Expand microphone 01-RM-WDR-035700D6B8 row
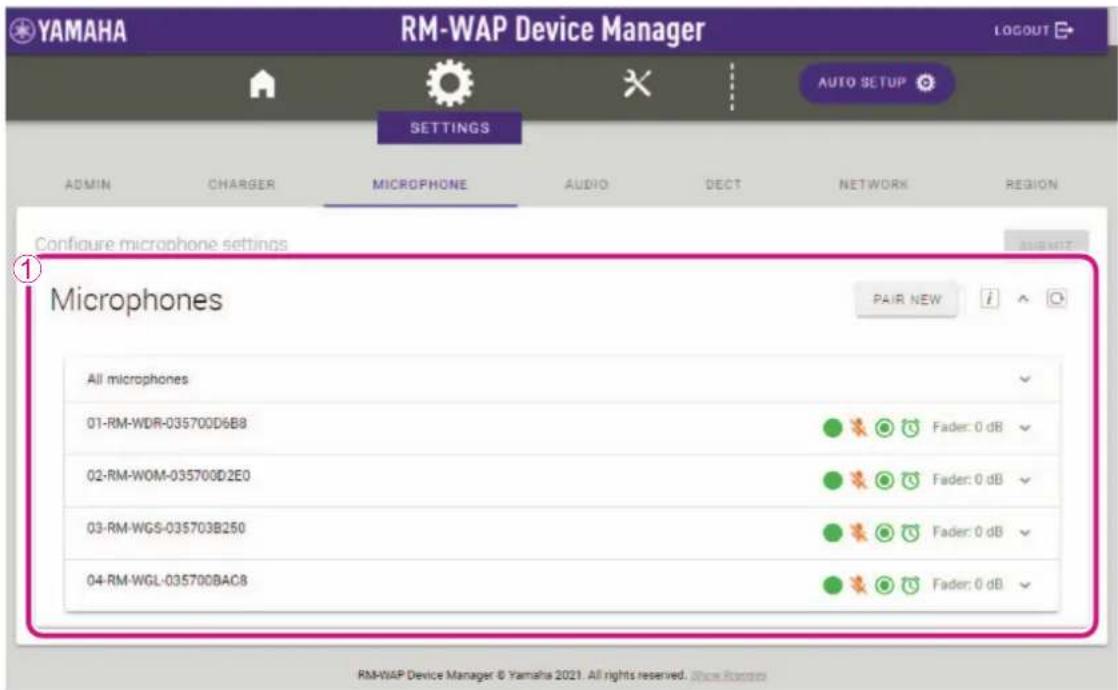The image size is (1118, 690). pyautogui.click(x=1025, y=428)
